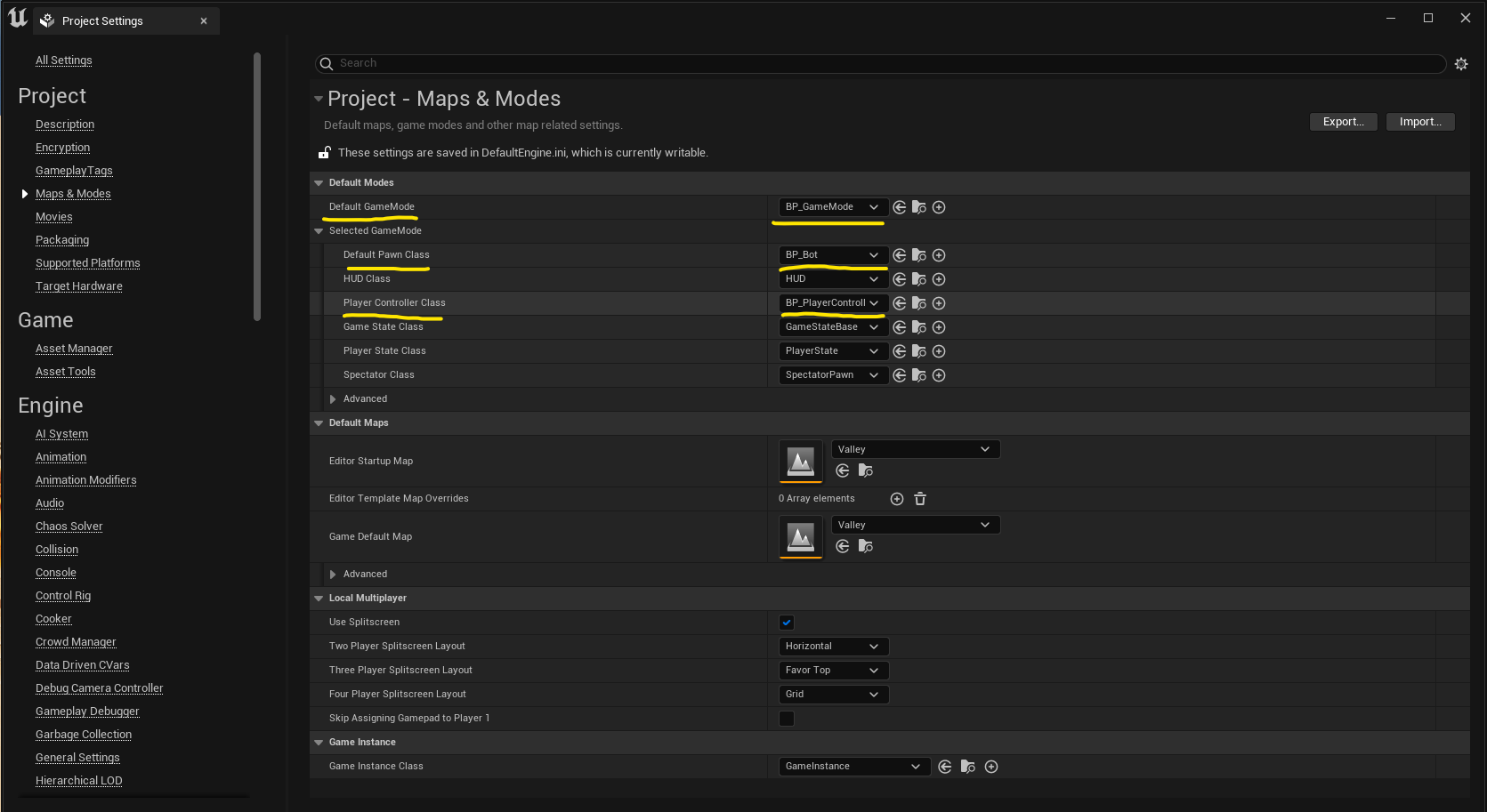Collapse the Local Multiplayer section
Viewport: 1487px width, 812px height.
pyautogui.click(x=319, y=599)
